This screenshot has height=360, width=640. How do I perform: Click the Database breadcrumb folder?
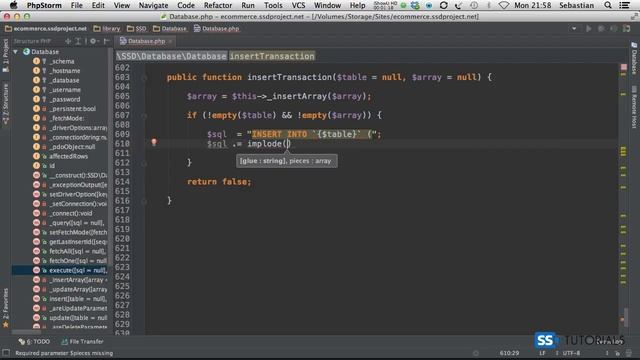[x=170, y=29]
